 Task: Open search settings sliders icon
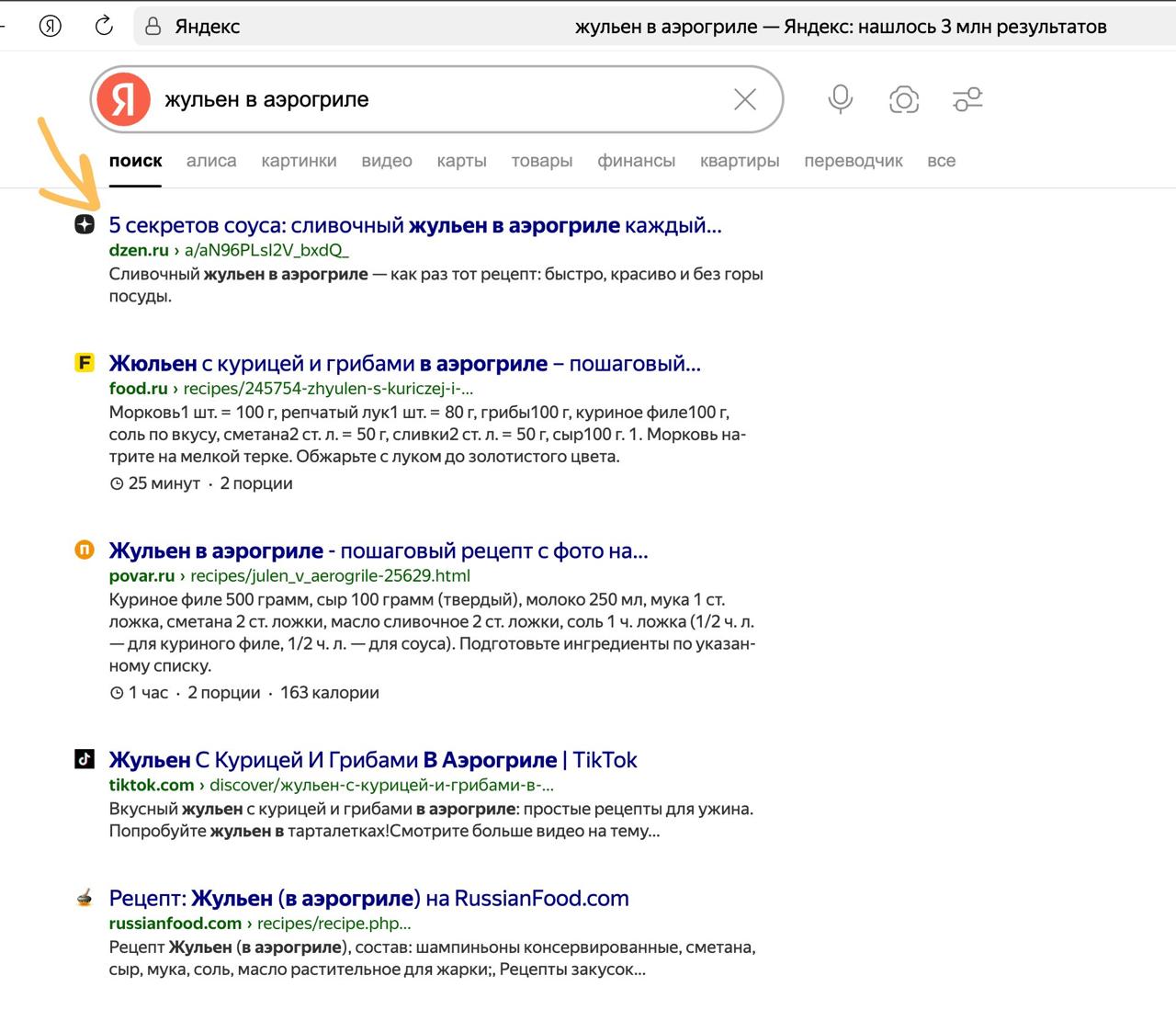click(x=967, y=99)
